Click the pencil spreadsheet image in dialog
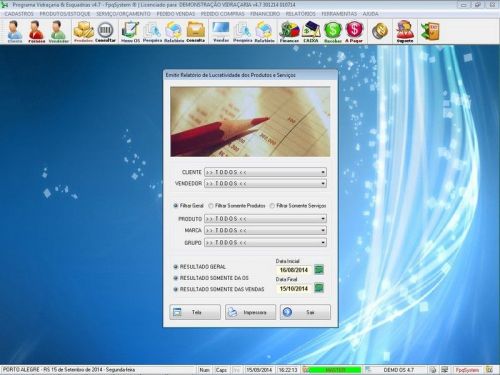Image resolution: width=500 pixels, height=375 pixels. pyautogui.click(x=250, y=122)
